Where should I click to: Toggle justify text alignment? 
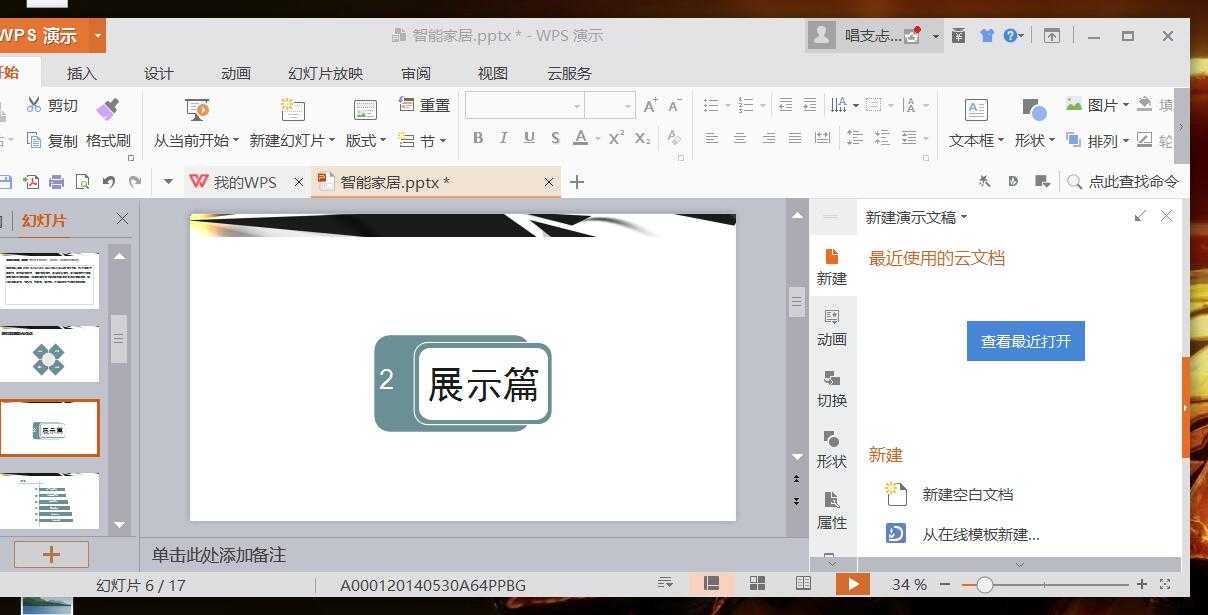[795, 138]
